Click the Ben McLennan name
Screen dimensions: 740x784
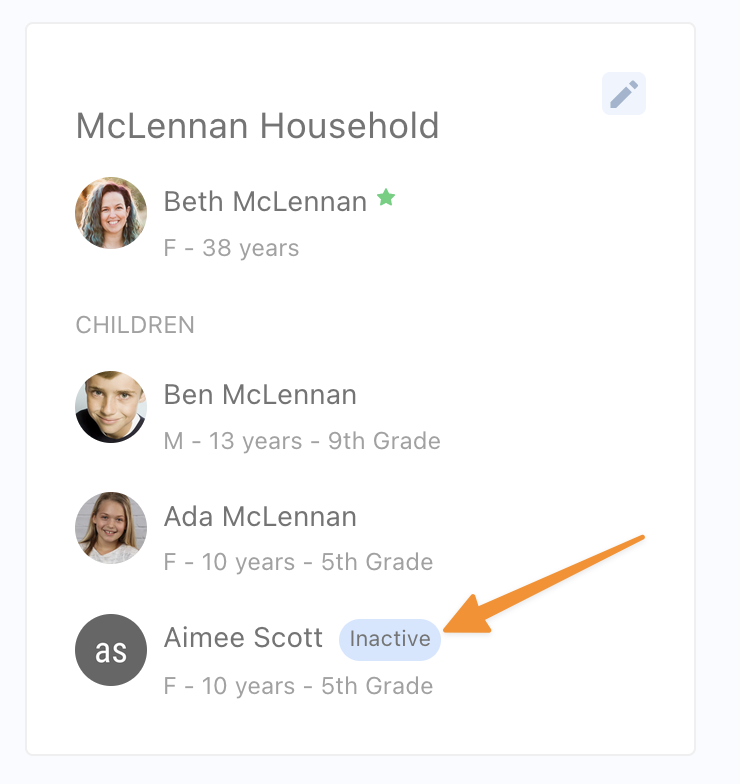pos(260,395)
